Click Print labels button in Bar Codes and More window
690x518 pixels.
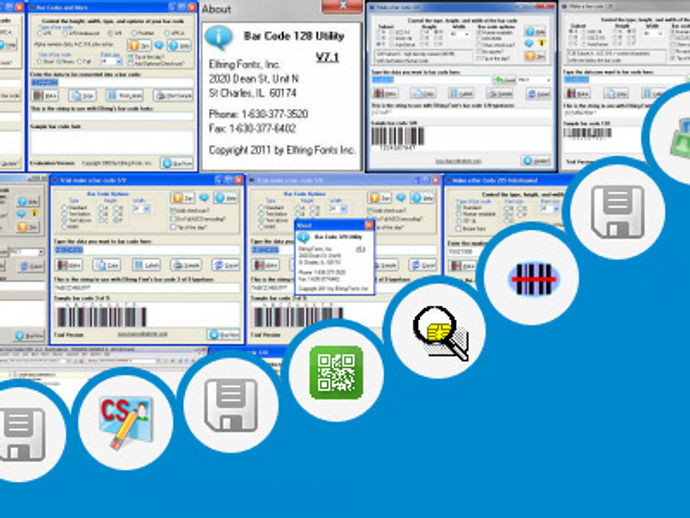[x=125, y=96]
